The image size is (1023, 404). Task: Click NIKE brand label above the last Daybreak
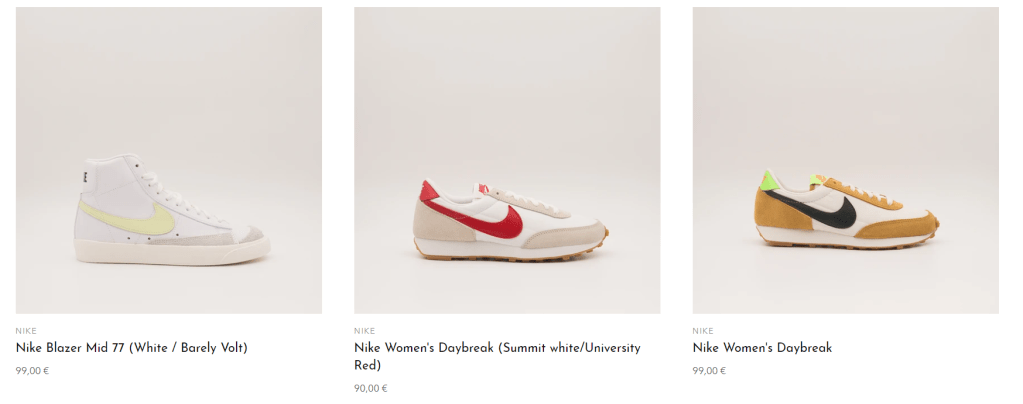pos(703,331)
